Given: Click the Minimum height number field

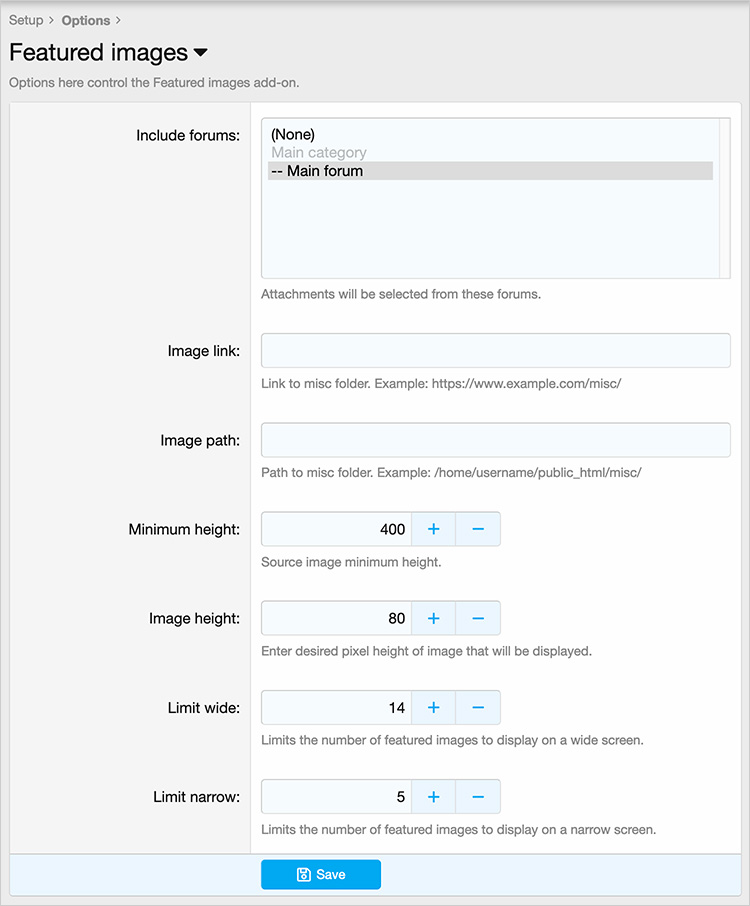Looking at the screenshot, I should (x=336, y=529).
